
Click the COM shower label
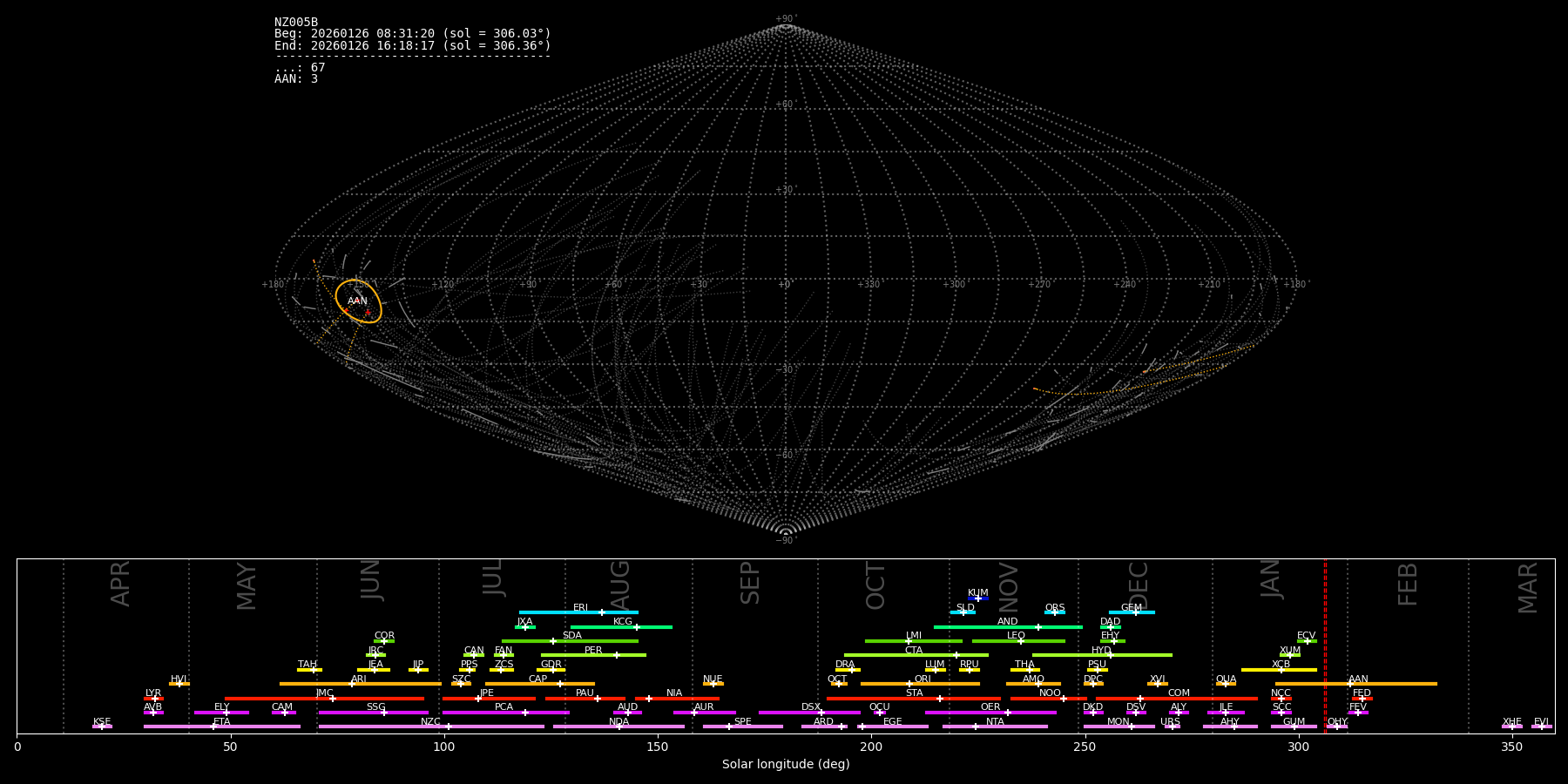[x=1179, y=693]
